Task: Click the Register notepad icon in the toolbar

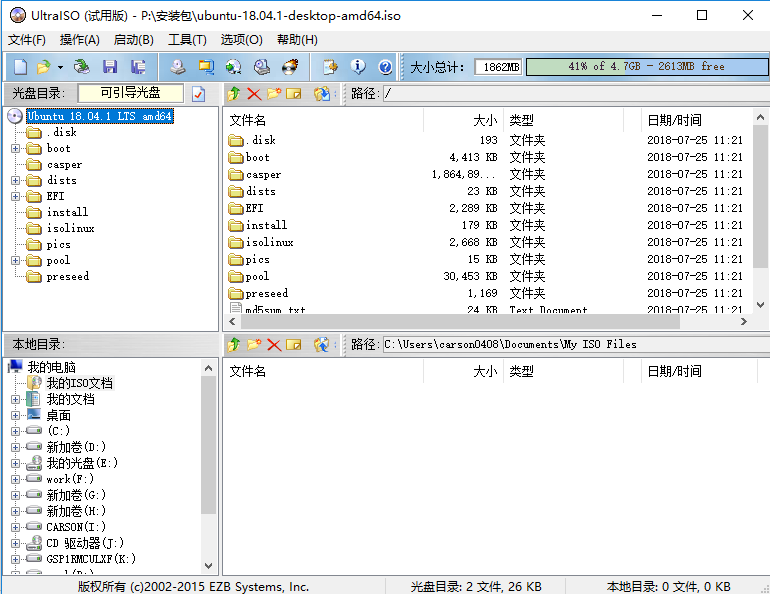Action: [x=330, y=66]
